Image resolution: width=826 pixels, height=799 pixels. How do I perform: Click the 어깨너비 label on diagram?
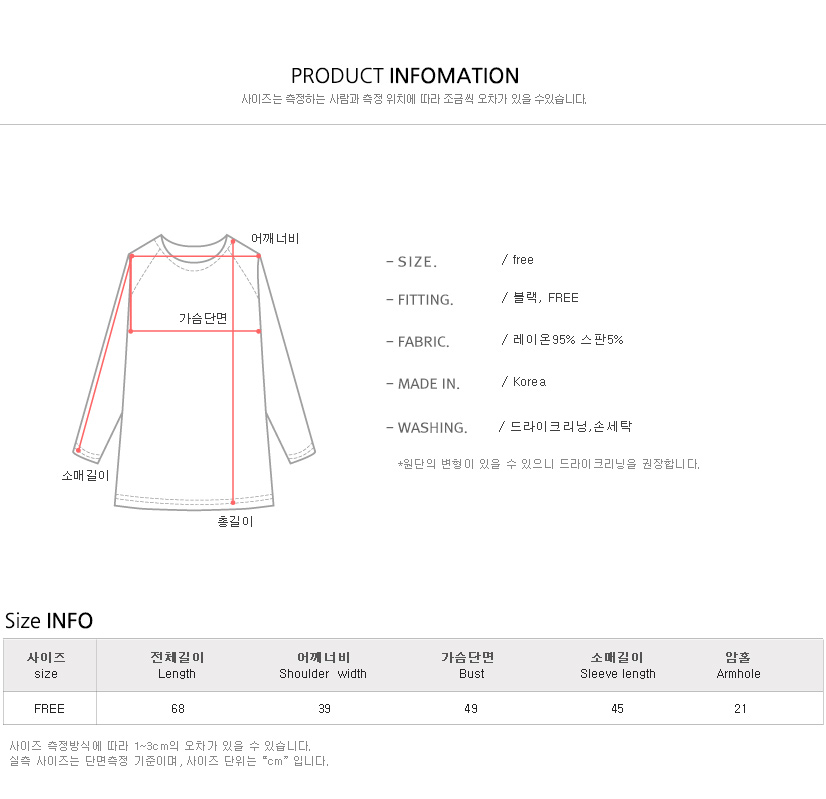click(275, 239)
